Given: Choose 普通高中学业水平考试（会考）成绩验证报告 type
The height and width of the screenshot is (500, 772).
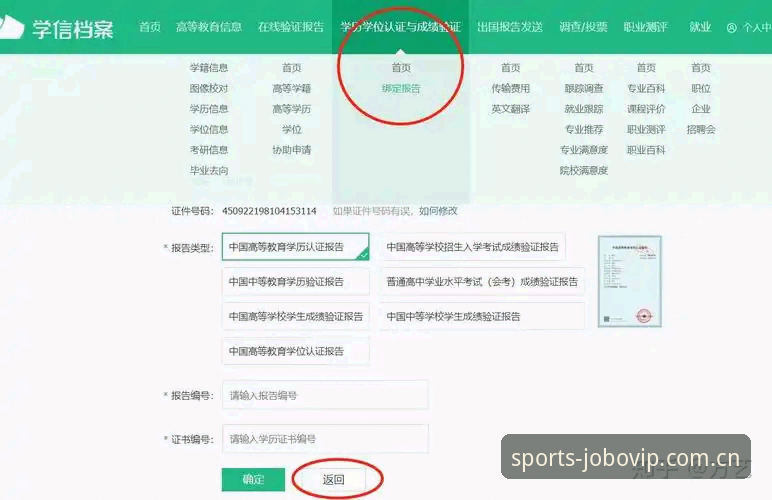Looking at the screenshot, I should pyautogui.click(x=483, y=281).
